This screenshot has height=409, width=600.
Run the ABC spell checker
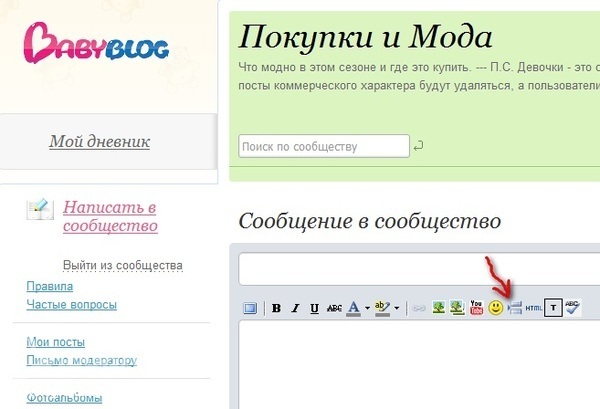[572, 308]
